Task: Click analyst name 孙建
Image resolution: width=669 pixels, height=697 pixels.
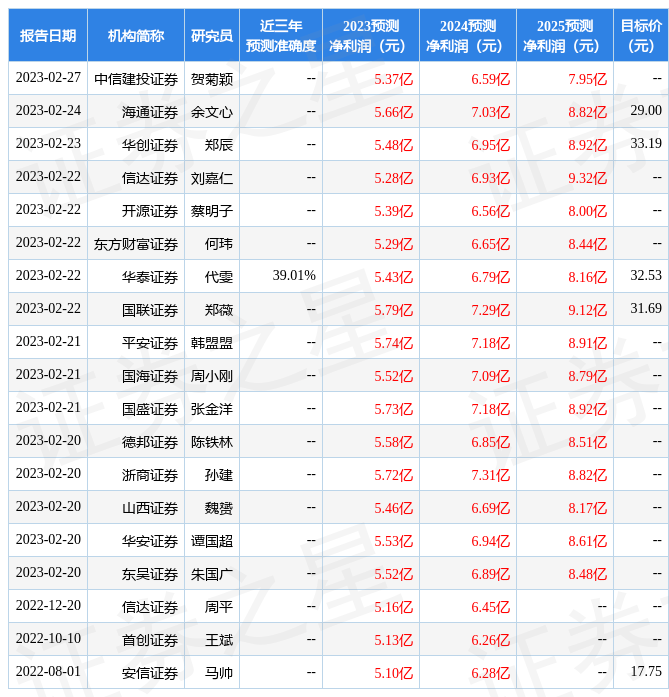Action: (219, 475)
